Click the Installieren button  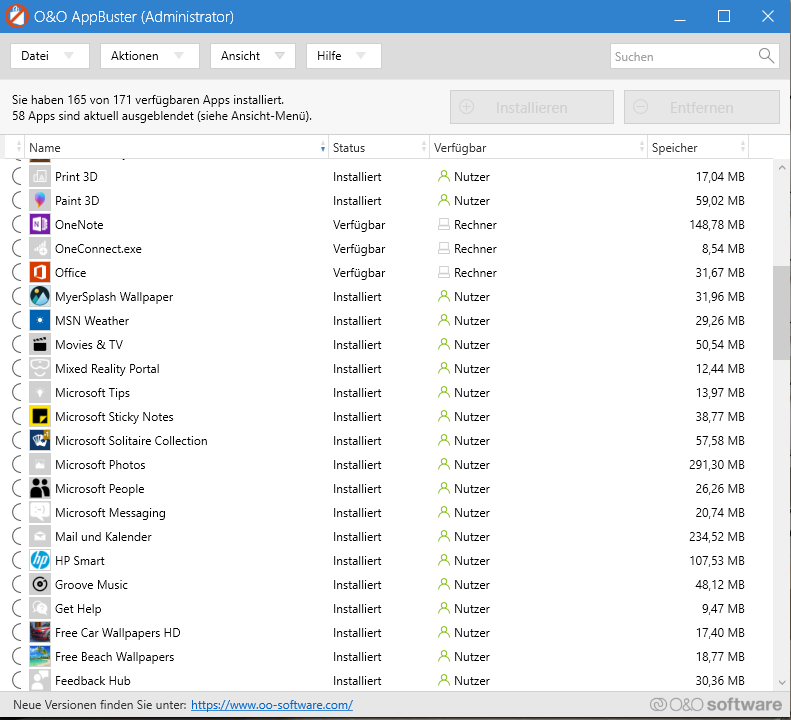tap(532, 107)
